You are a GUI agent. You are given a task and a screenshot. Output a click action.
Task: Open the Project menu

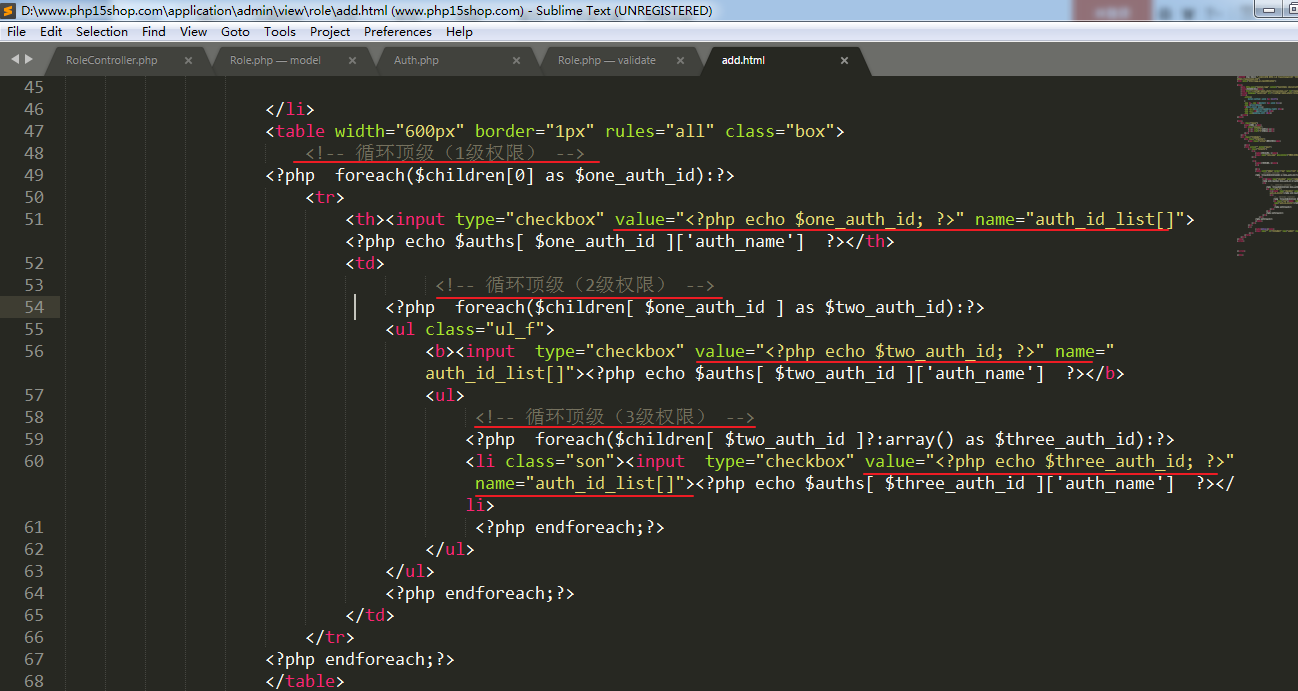(x=330, y=32)
